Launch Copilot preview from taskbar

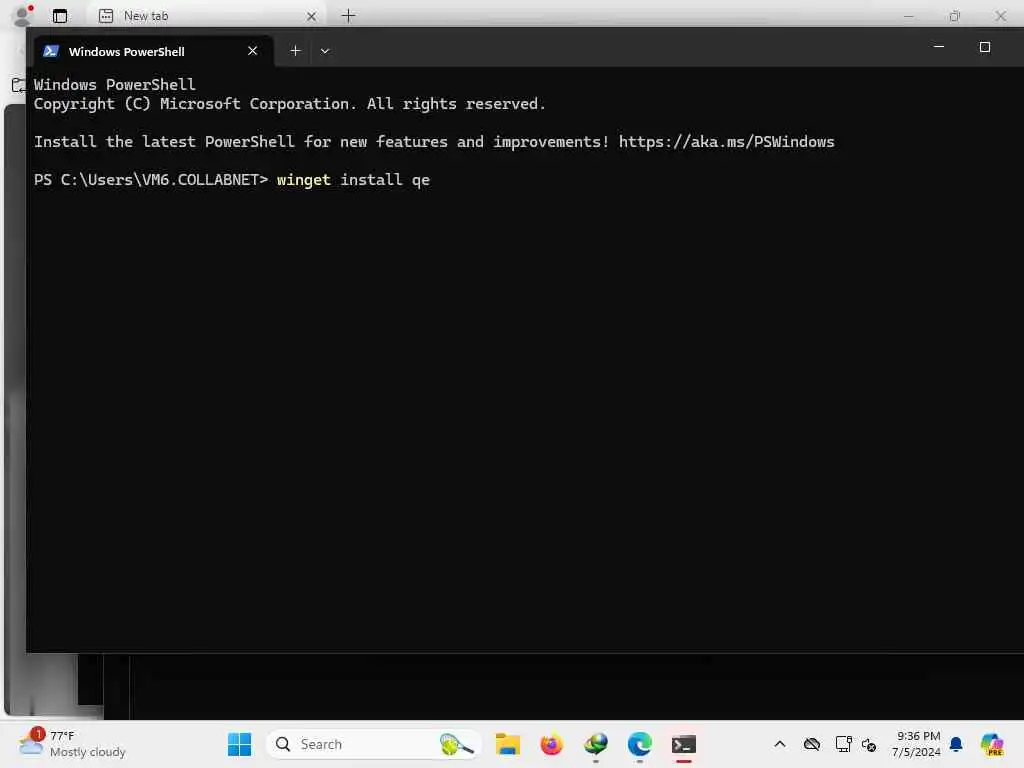(x=992, y=744)
